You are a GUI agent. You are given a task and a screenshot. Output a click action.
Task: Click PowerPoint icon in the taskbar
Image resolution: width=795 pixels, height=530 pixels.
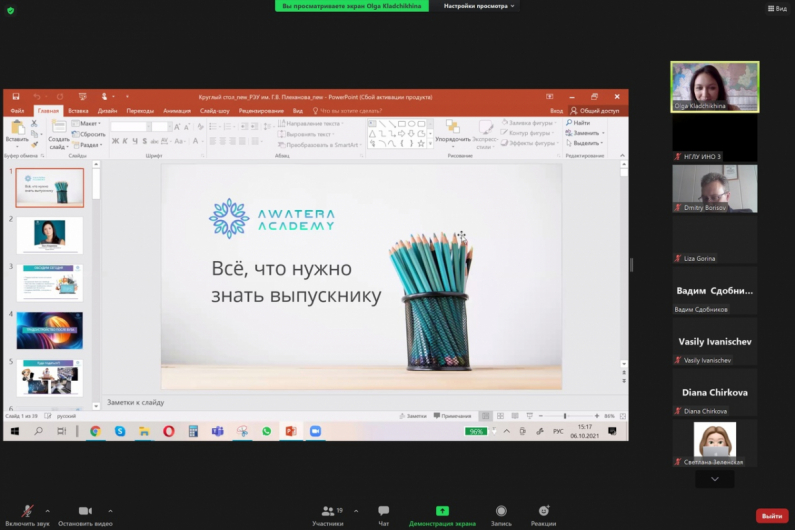tap(291, 431)
